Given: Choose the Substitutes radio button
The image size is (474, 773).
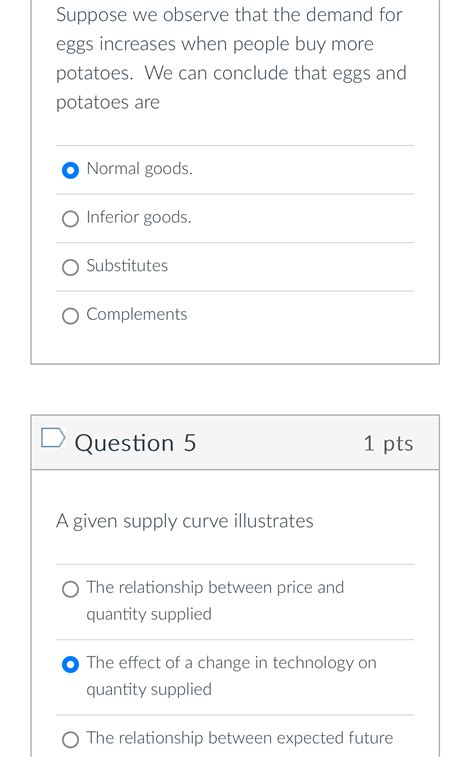Looking at the screenshot, I should coord(71,267).
